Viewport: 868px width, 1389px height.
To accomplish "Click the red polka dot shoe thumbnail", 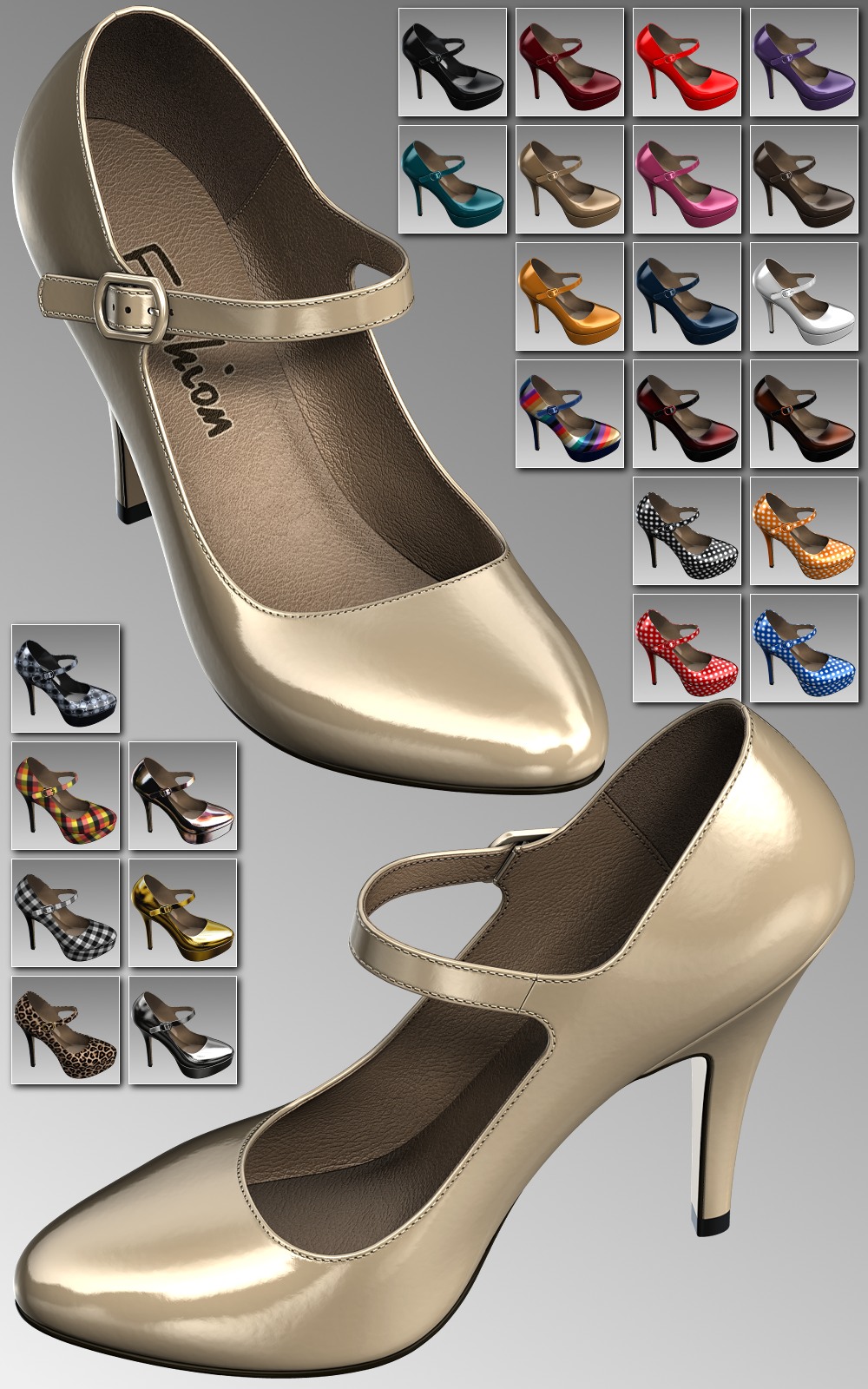I will click(687, 648).
